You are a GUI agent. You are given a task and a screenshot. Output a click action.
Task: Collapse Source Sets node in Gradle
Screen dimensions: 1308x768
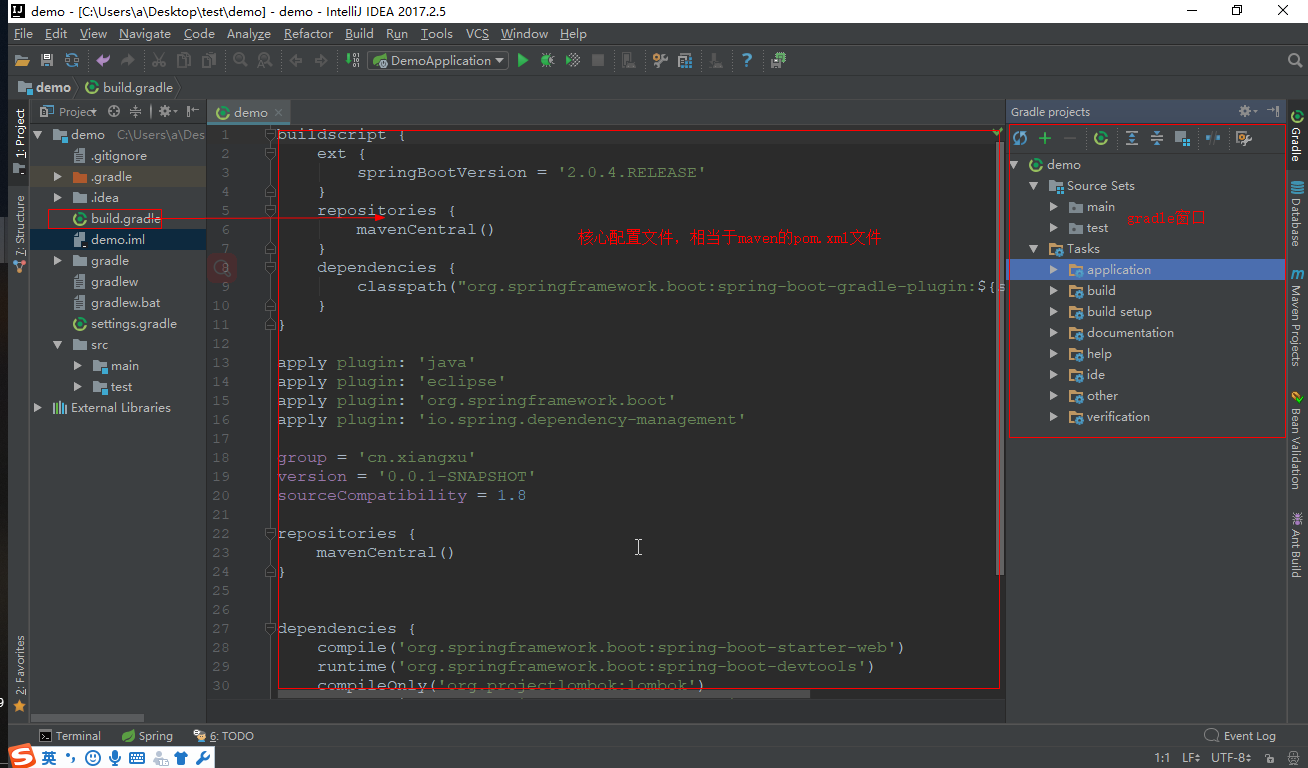1034,186
